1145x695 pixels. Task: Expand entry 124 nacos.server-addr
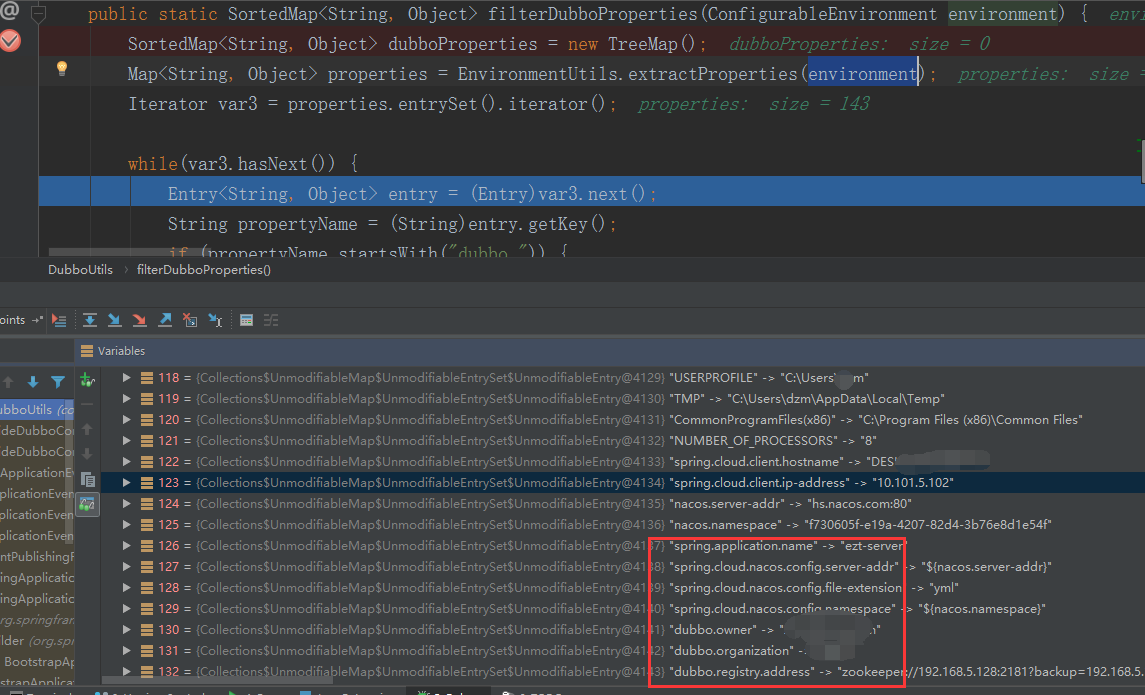pyautogui.click(x=126, y=504)
